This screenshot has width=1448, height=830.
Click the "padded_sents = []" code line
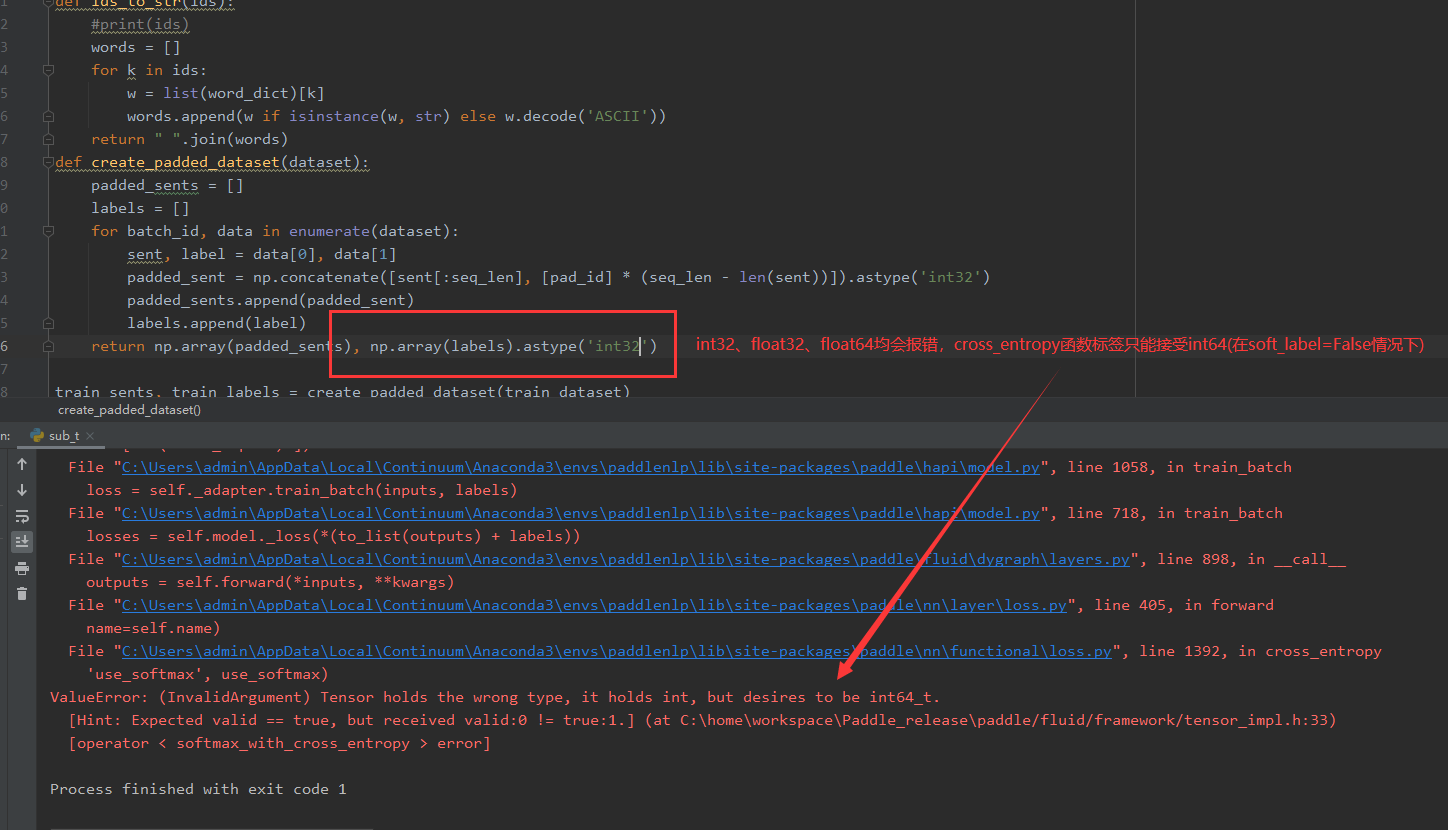point(167,185)
